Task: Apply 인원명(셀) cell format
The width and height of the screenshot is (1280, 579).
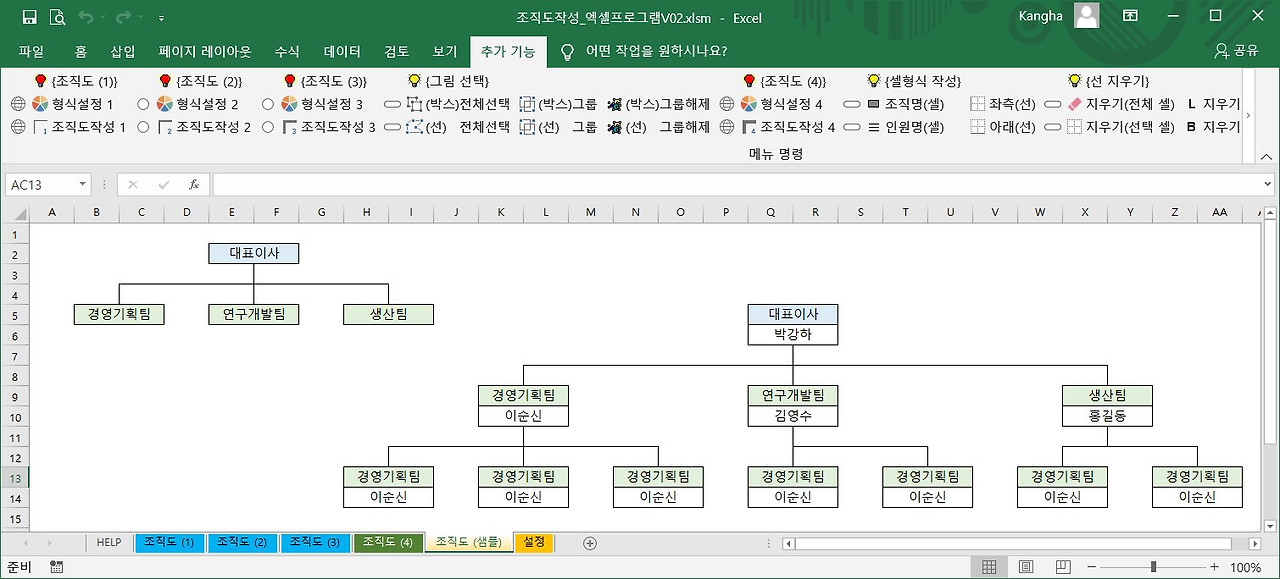Action: pos(905,127)
